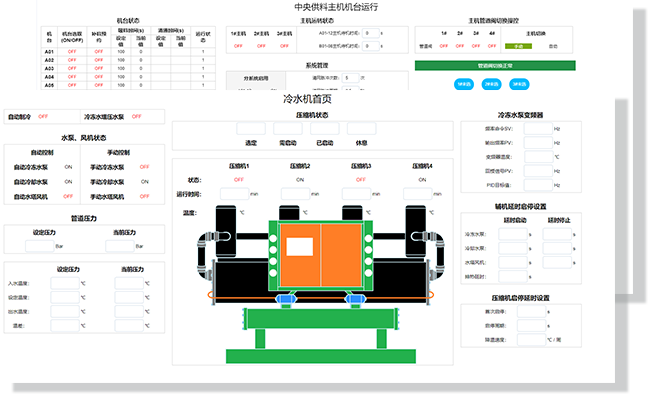This screenshot has width=648, height=394.
Task: Click 压缩机3 run-time min field
Action: (x=356, y=193)
